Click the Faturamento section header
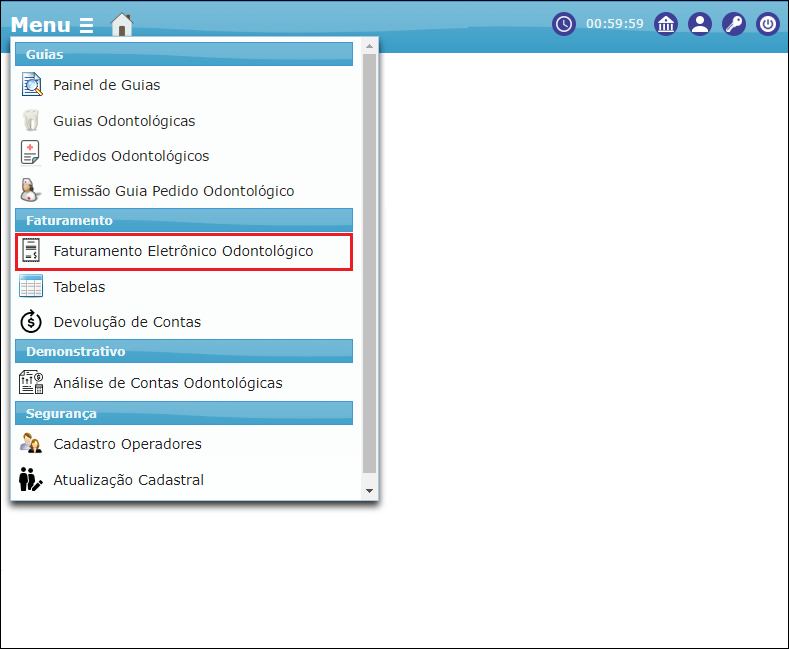Image resolution: width=789 pixels, height=649 pixels. pyautogui.click(x=184, y=220)
